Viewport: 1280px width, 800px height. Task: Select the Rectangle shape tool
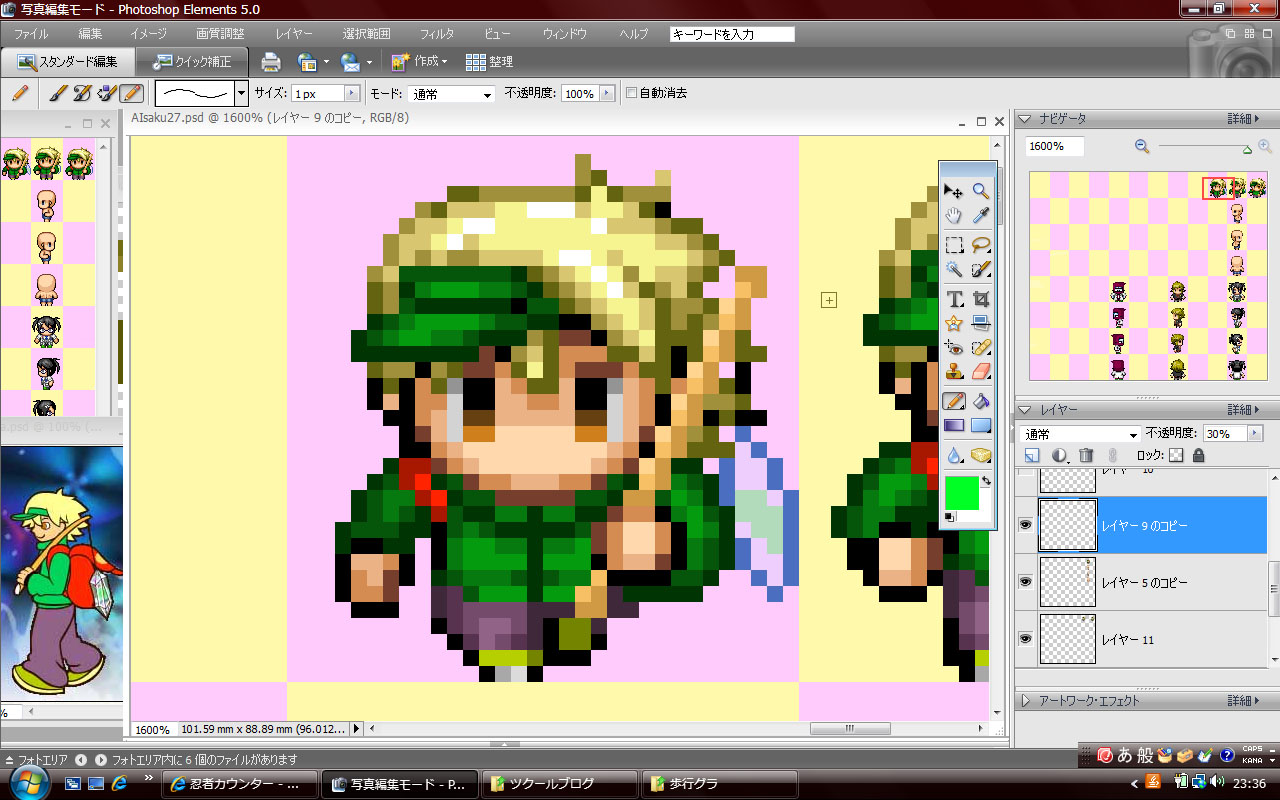click(x=981, y=426)
